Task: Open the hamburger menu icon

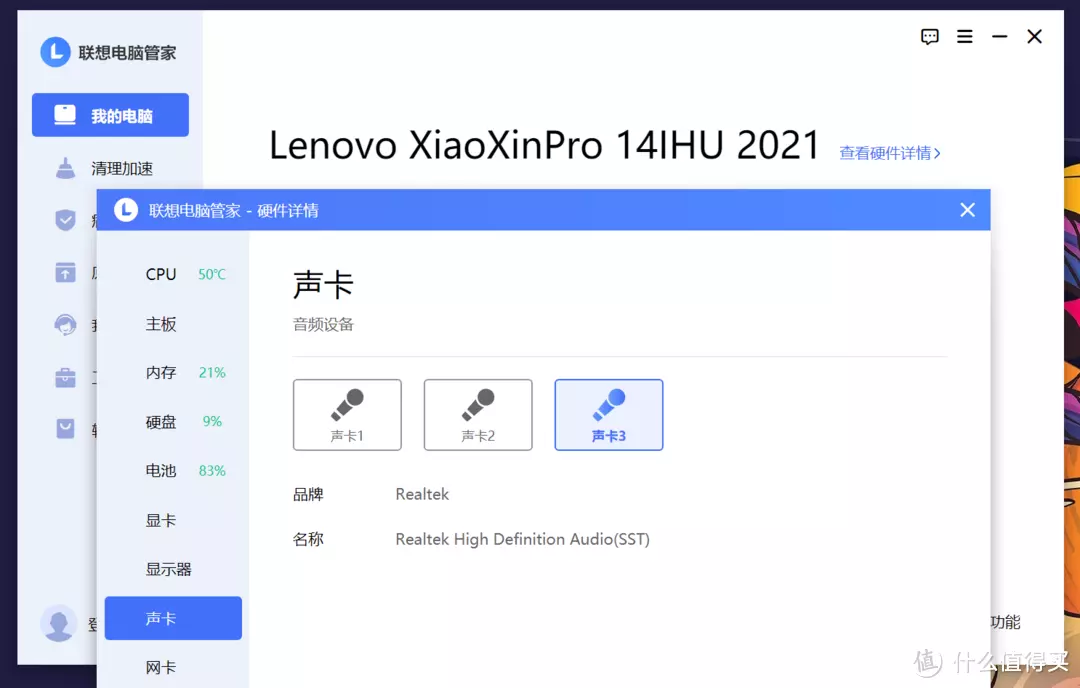Action: [964, 37]
